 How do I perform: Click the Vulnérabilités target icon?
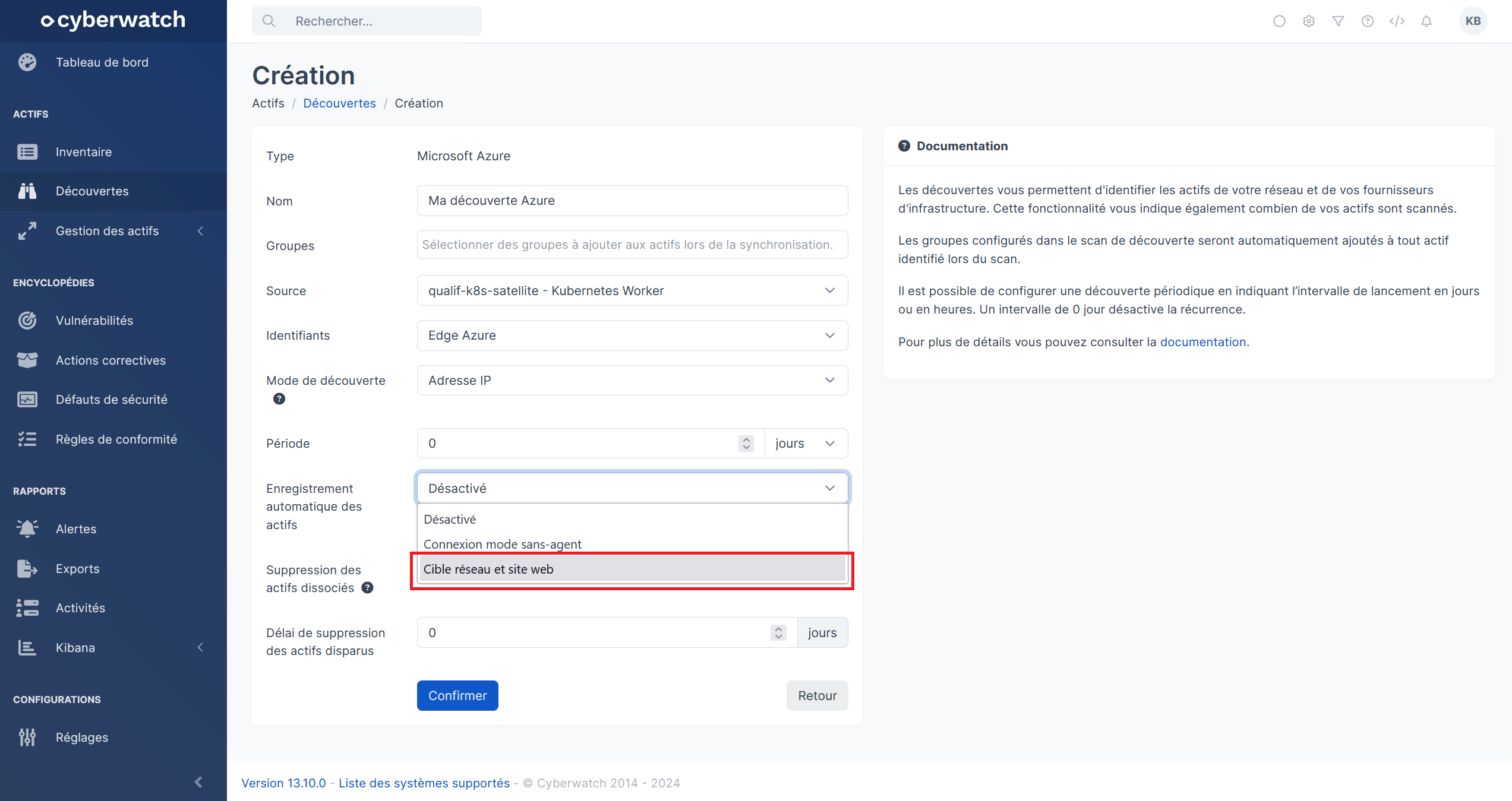point(27,321)
